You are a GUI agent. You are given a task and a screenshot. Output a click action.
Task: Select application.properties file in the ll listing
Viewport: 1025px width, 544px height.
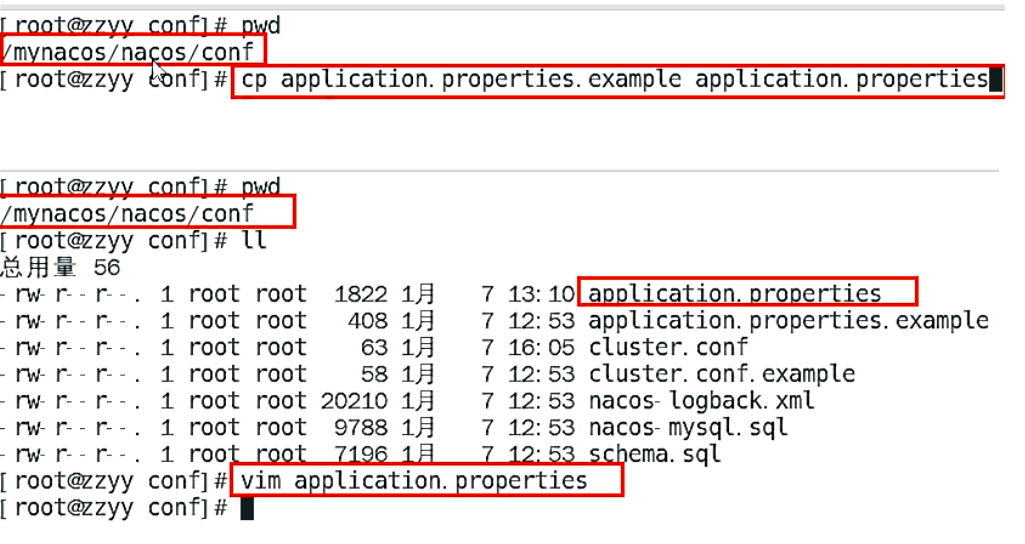(x=735, y=294)
